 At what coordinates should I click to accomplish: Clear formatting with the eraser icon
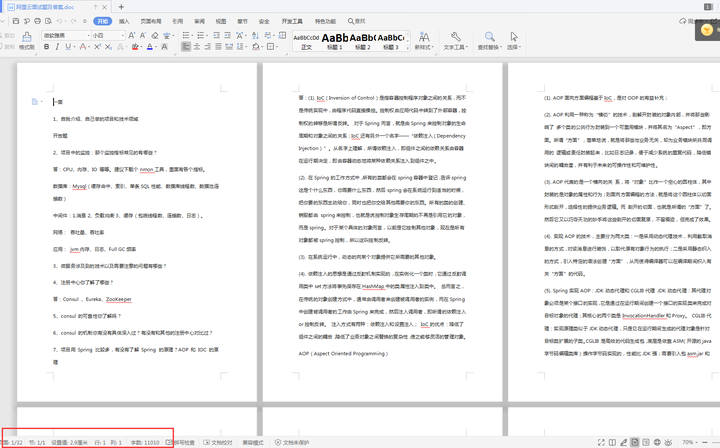pyautogui.click(x=155, y=35)
